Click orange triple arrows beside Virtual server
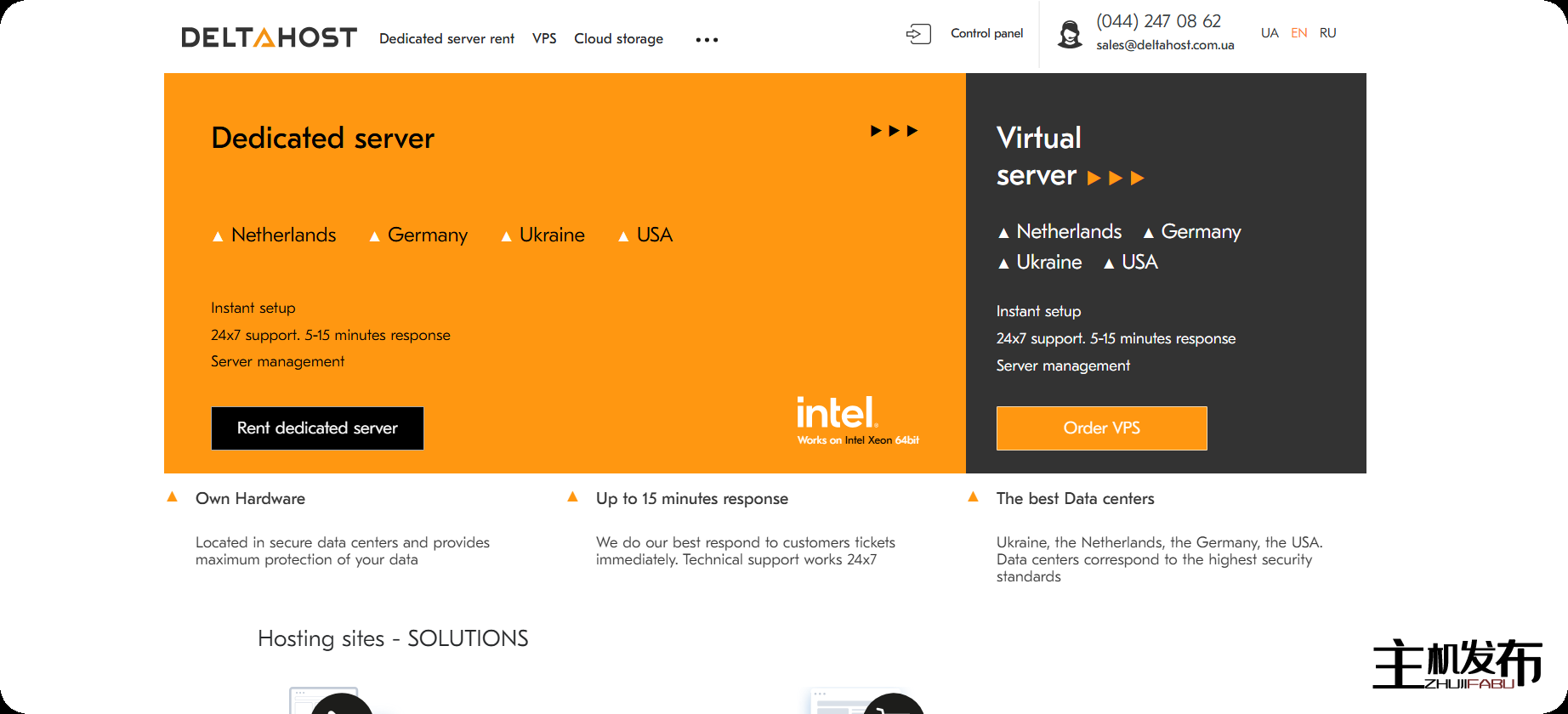The width and height of the screenshot is (1568, 714). [x=1116, y=178]
